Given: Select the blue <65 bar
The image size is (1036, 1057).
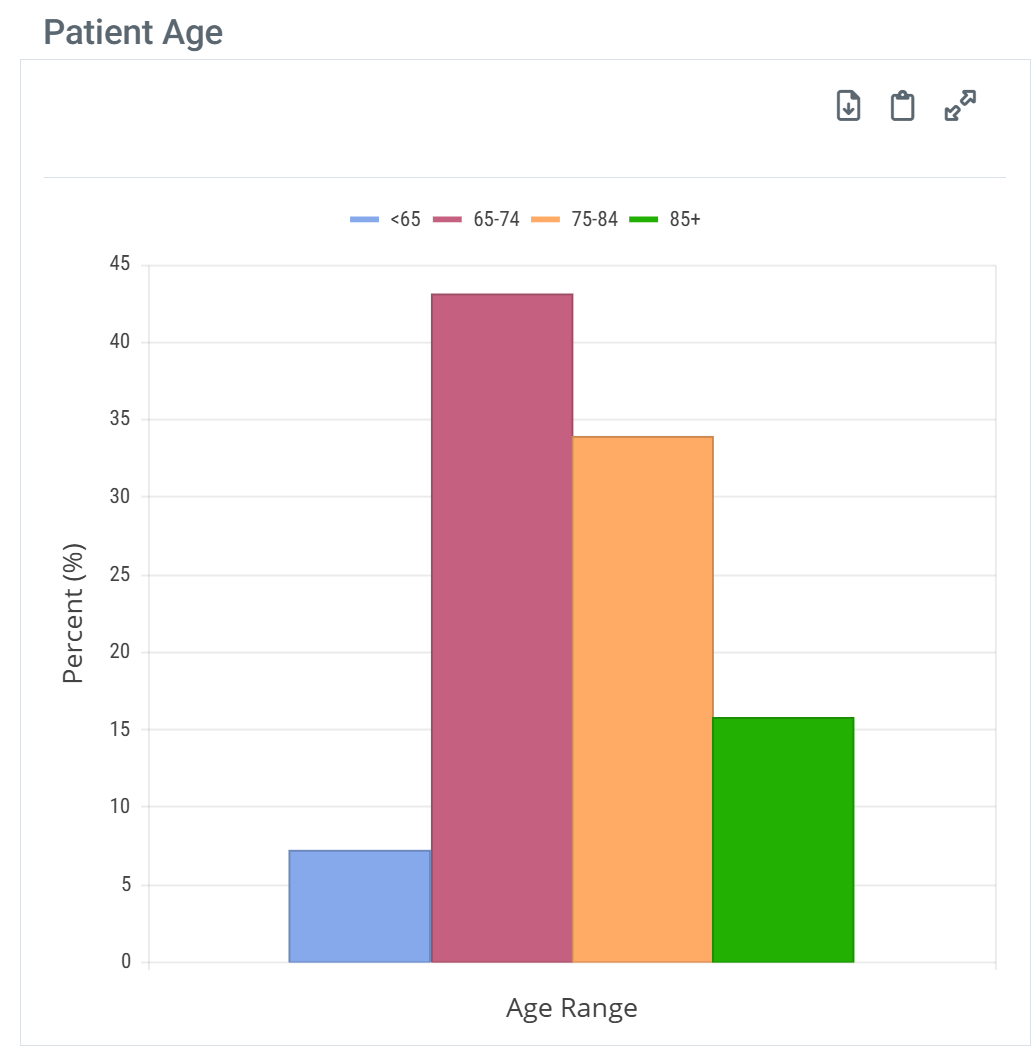Looking at the screenshot, I should point(360,906).
